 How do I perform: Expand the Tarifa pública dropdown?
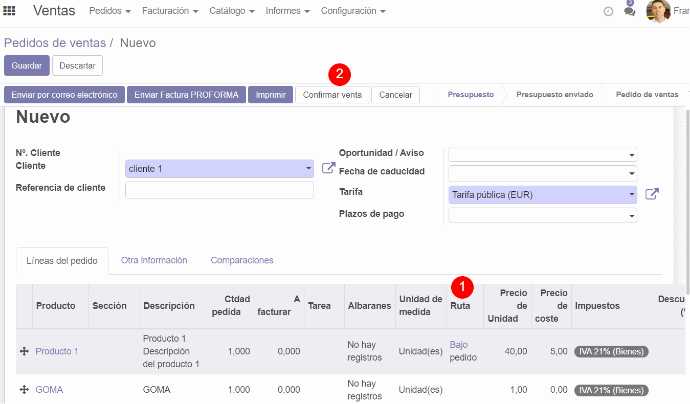tap(631, 195)
